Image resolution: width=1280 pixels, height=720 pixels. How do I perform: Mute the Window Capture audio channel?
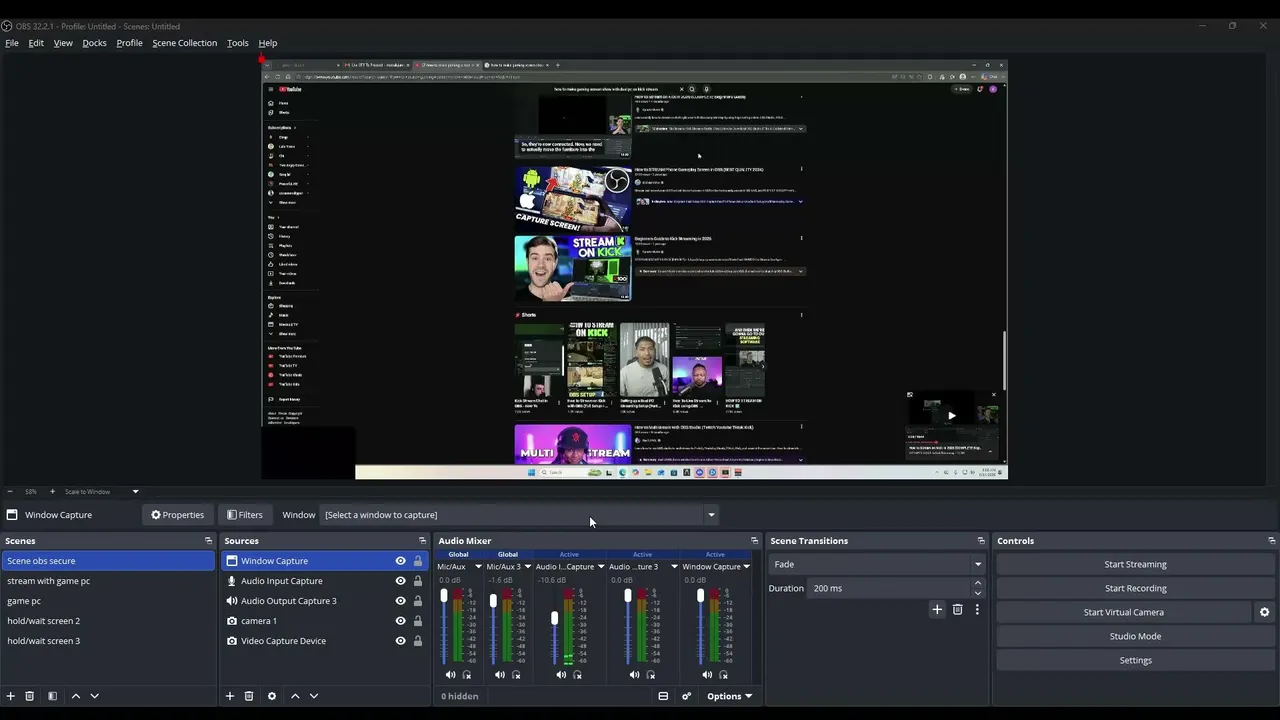point(707,675)
